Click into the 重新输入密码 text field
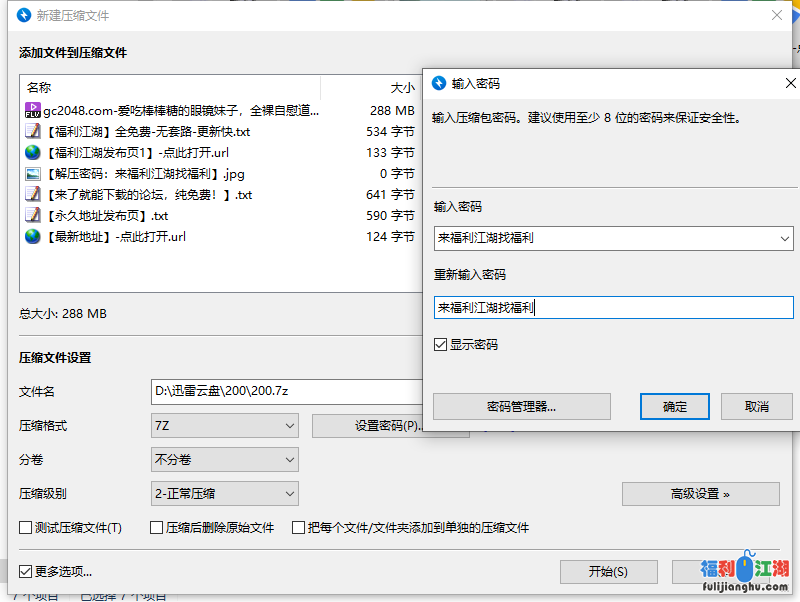The width and height of the screenshot is (800, 602). point(614,308)
